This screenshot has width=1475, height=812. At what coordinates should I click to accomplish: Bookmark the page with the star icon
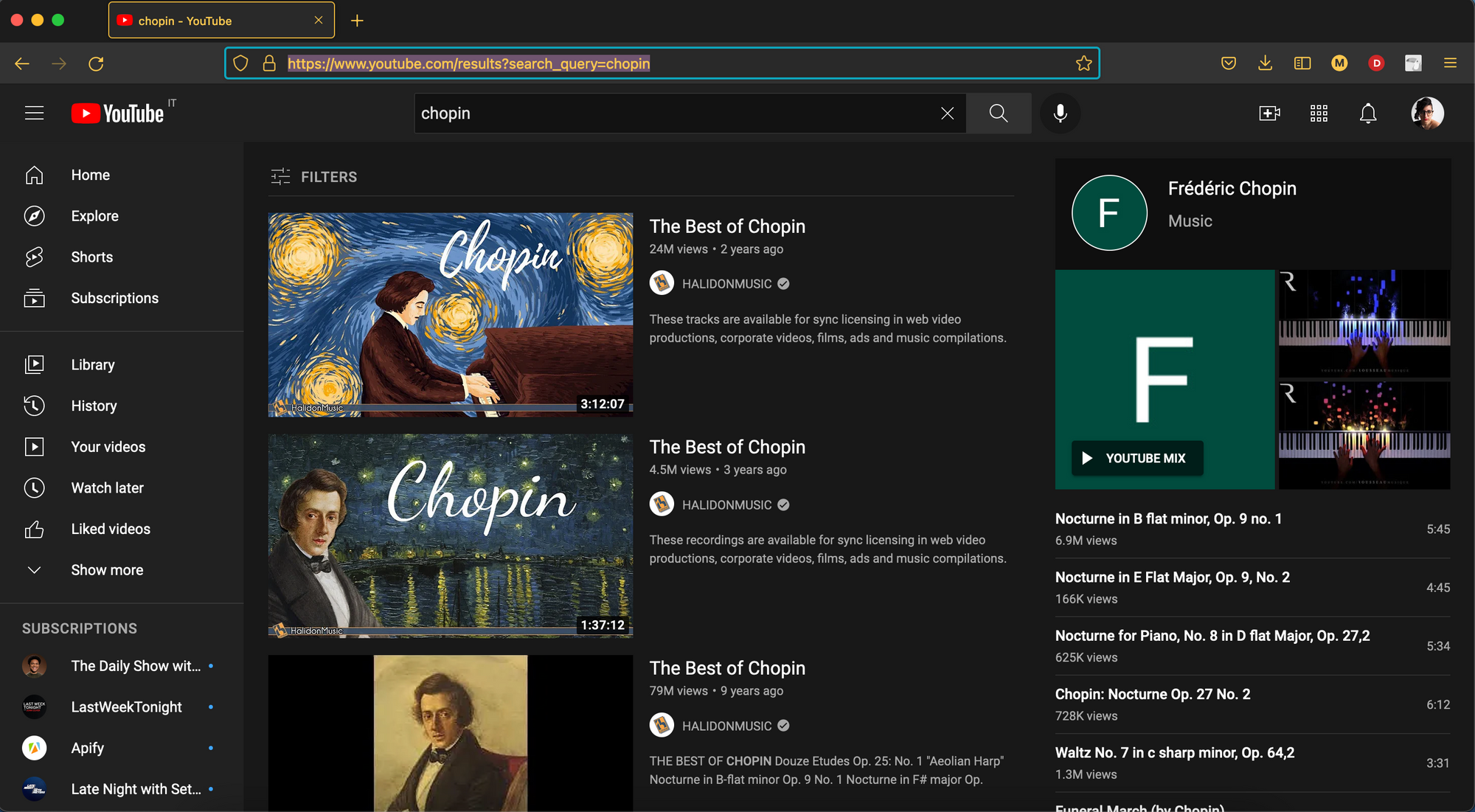pos(1083,63)
